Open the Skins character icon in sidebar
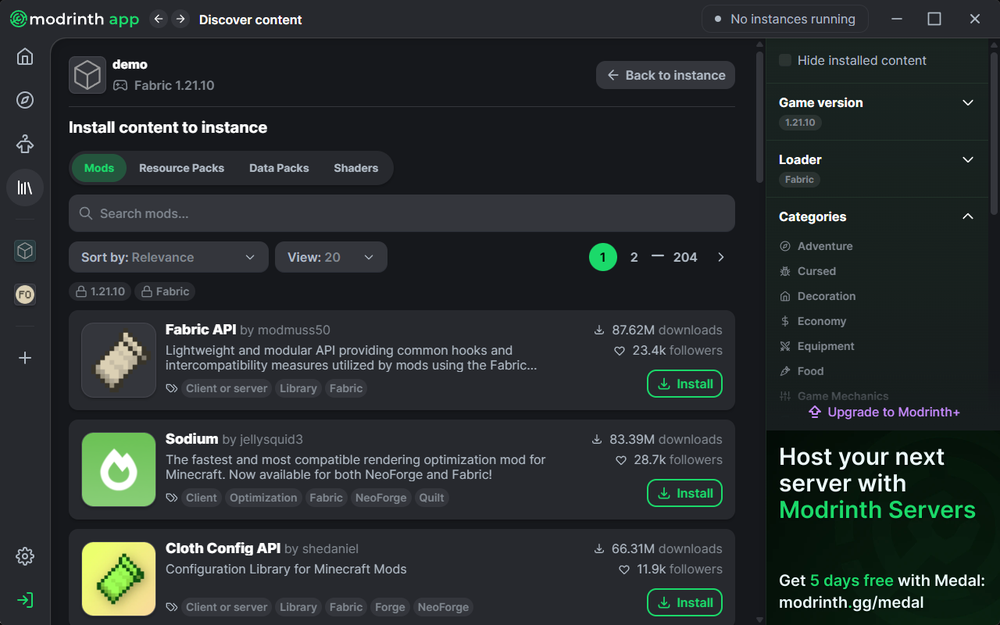1000x625 pixels. coord(25,144)
